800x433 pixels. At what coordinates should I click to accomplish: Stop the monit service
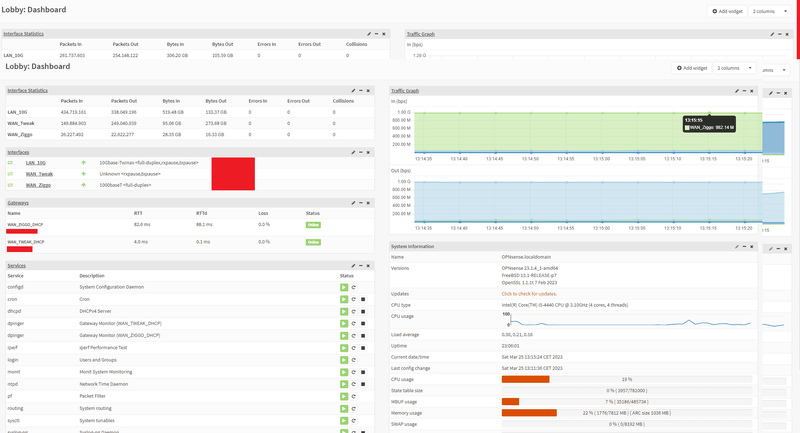[363, 372]
